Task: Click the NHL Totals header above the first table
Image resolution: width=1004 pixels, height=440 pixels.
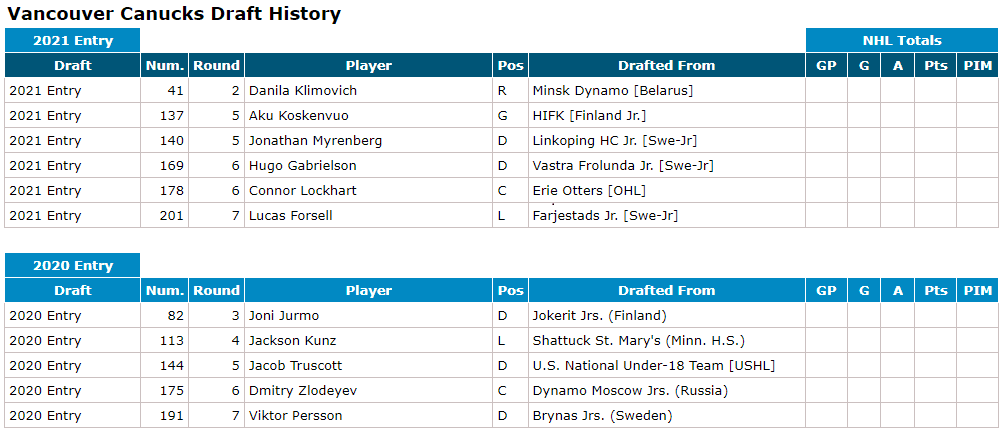Action: [902, 41]
